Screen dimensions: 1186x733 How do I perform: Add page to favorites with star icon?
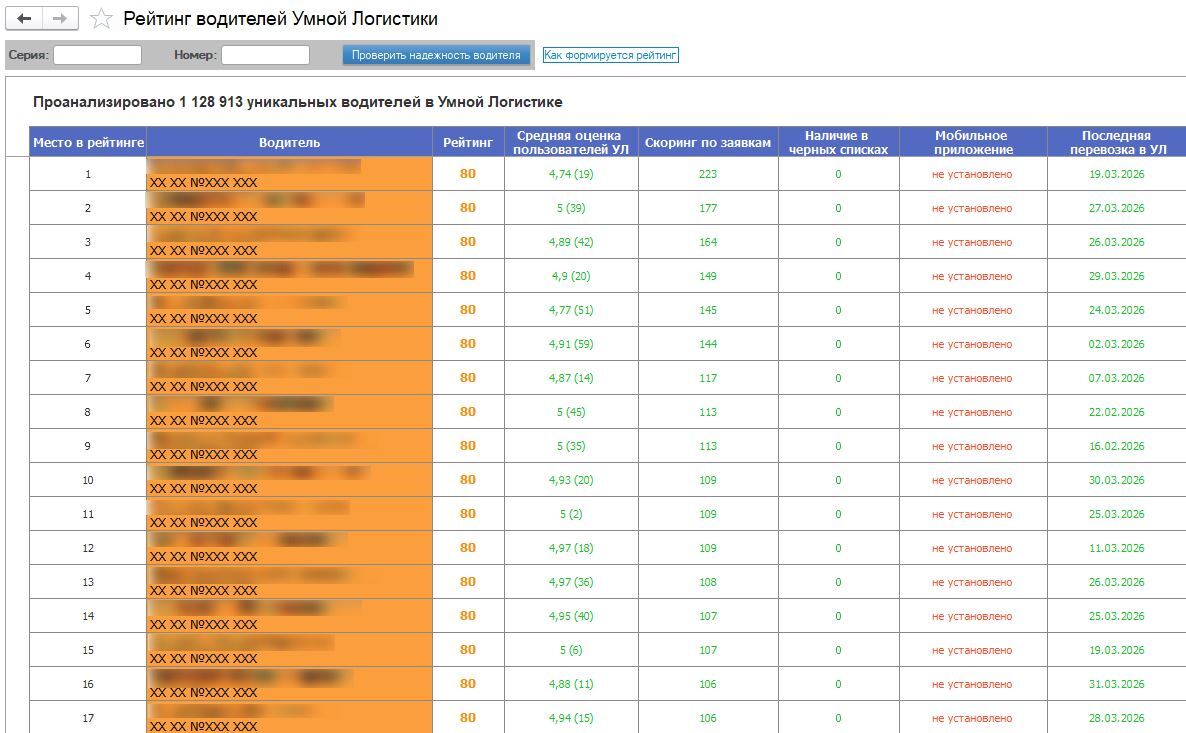coord(101,19)
